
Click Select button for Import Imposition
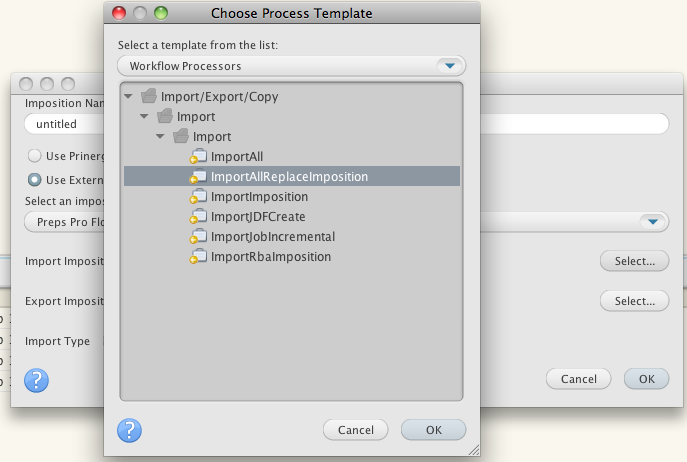click(634, 261)
